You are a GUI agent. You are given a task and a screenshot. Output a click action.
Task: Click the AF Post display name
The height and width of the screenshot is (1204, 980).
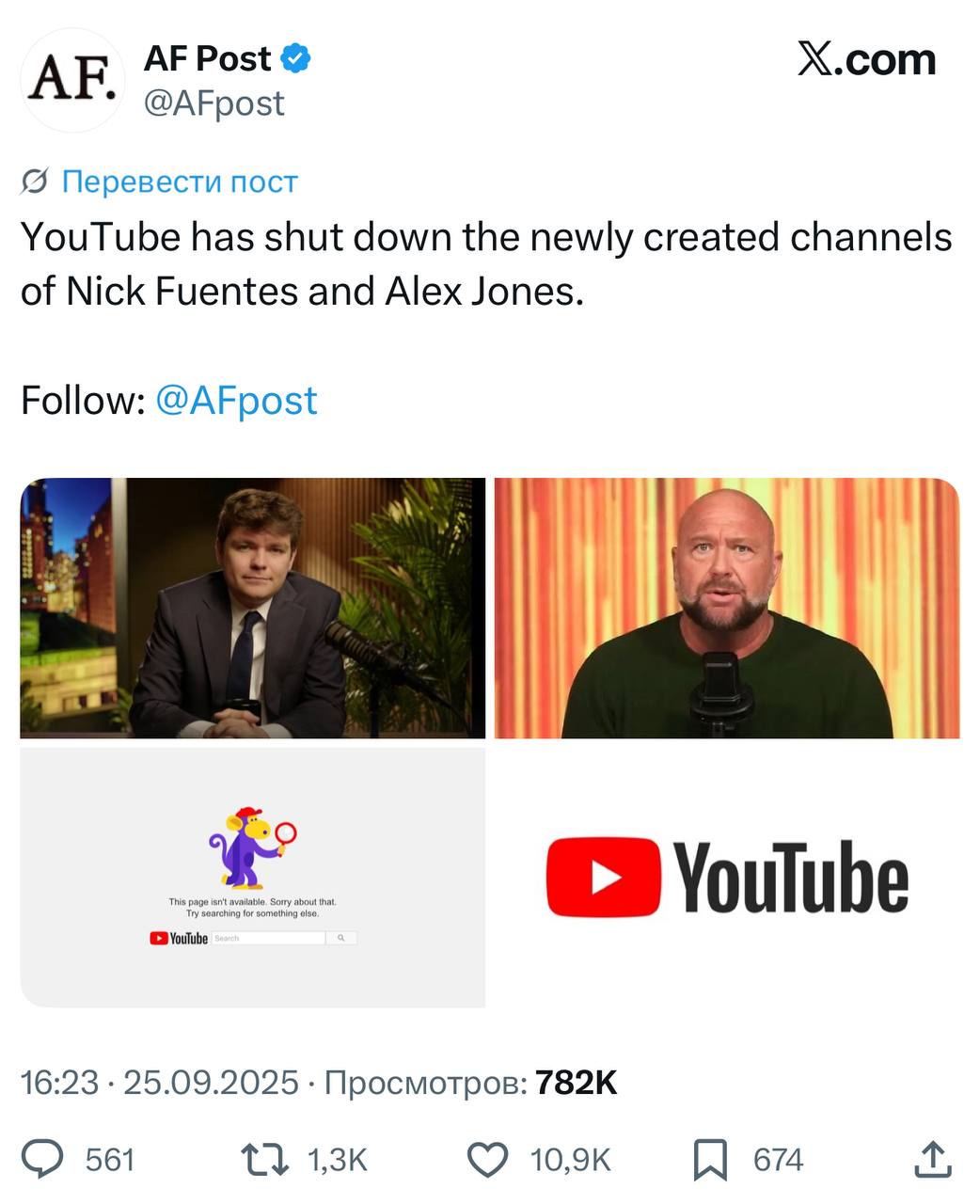coord(207,59)
